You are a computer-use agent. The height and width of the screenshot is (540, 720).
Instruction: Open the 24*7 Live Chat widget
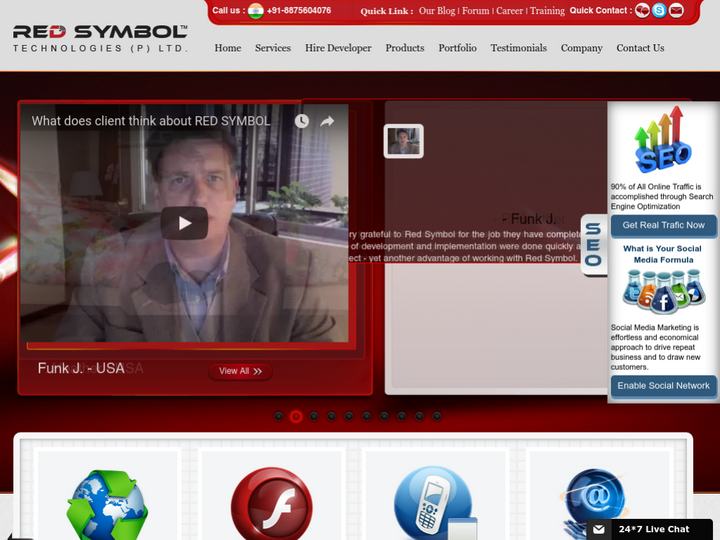click(x=652, y=529)
